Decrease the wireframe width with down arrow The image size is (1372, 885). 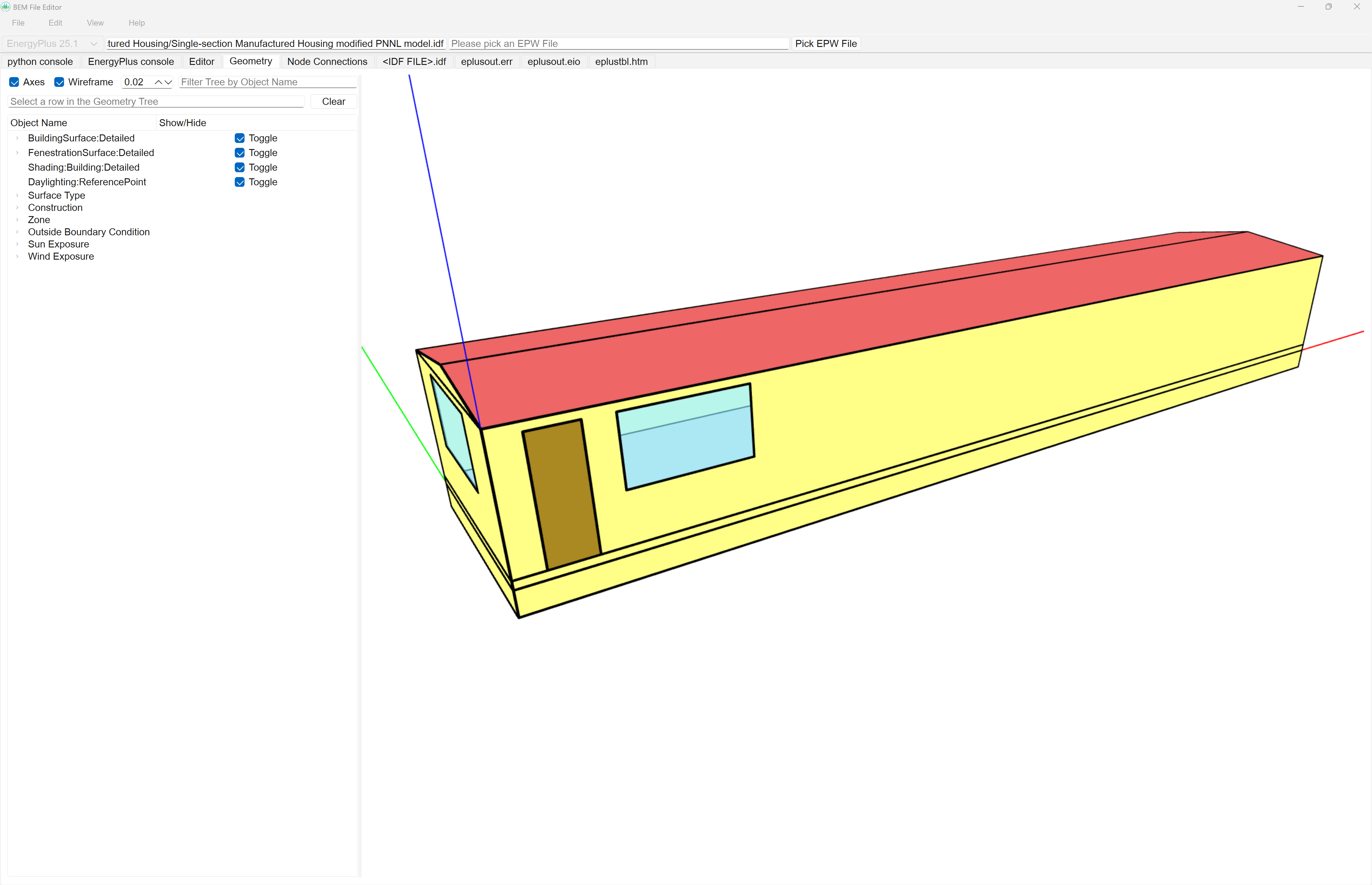(x=168, y=82)
